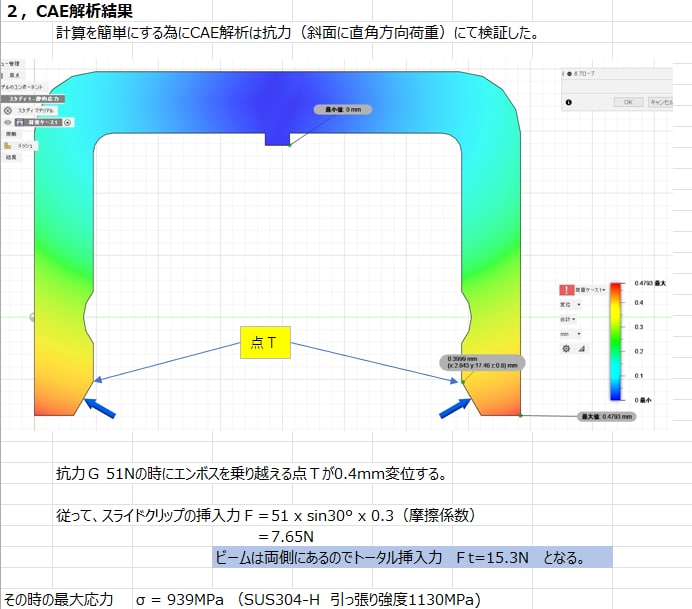The image size is (692, 609).
Task: Select the cell with 挿入力 F formula
Action: [x=266, y=515]
